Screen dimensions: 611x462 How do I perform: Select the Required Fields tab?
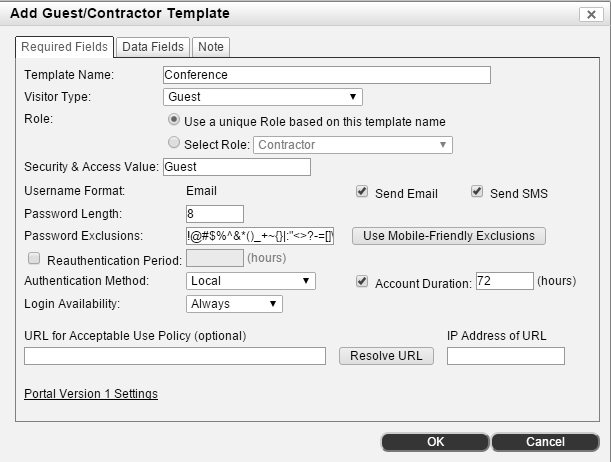(x=65, y=47)
